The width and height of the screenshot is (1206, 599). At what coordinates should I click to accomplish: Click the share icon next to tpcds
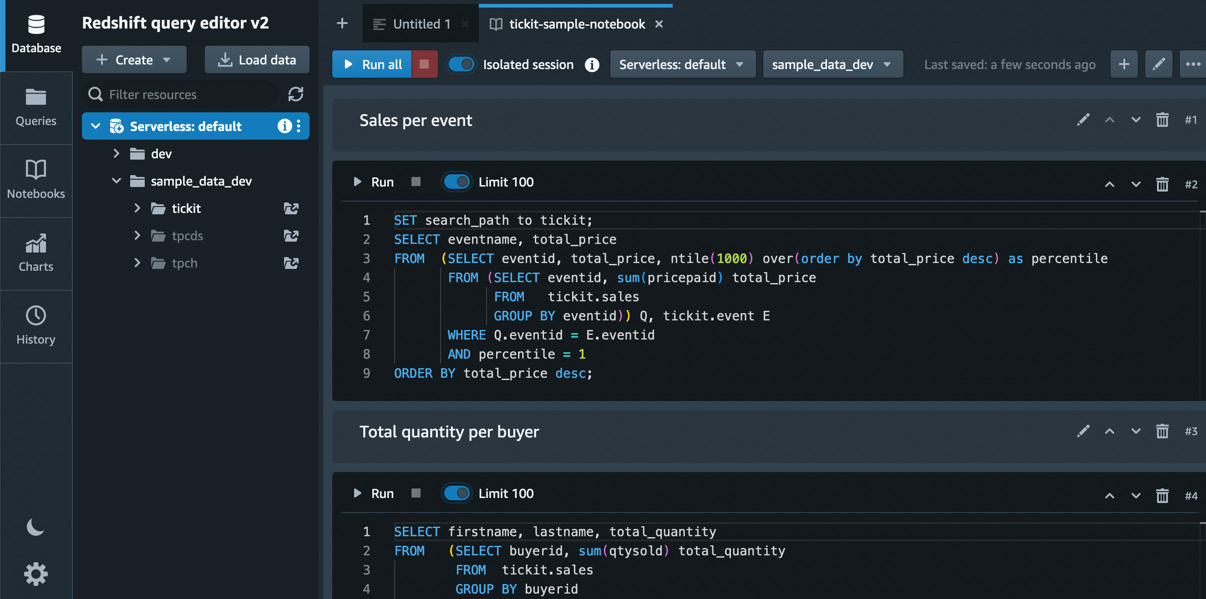click(291, 236)
